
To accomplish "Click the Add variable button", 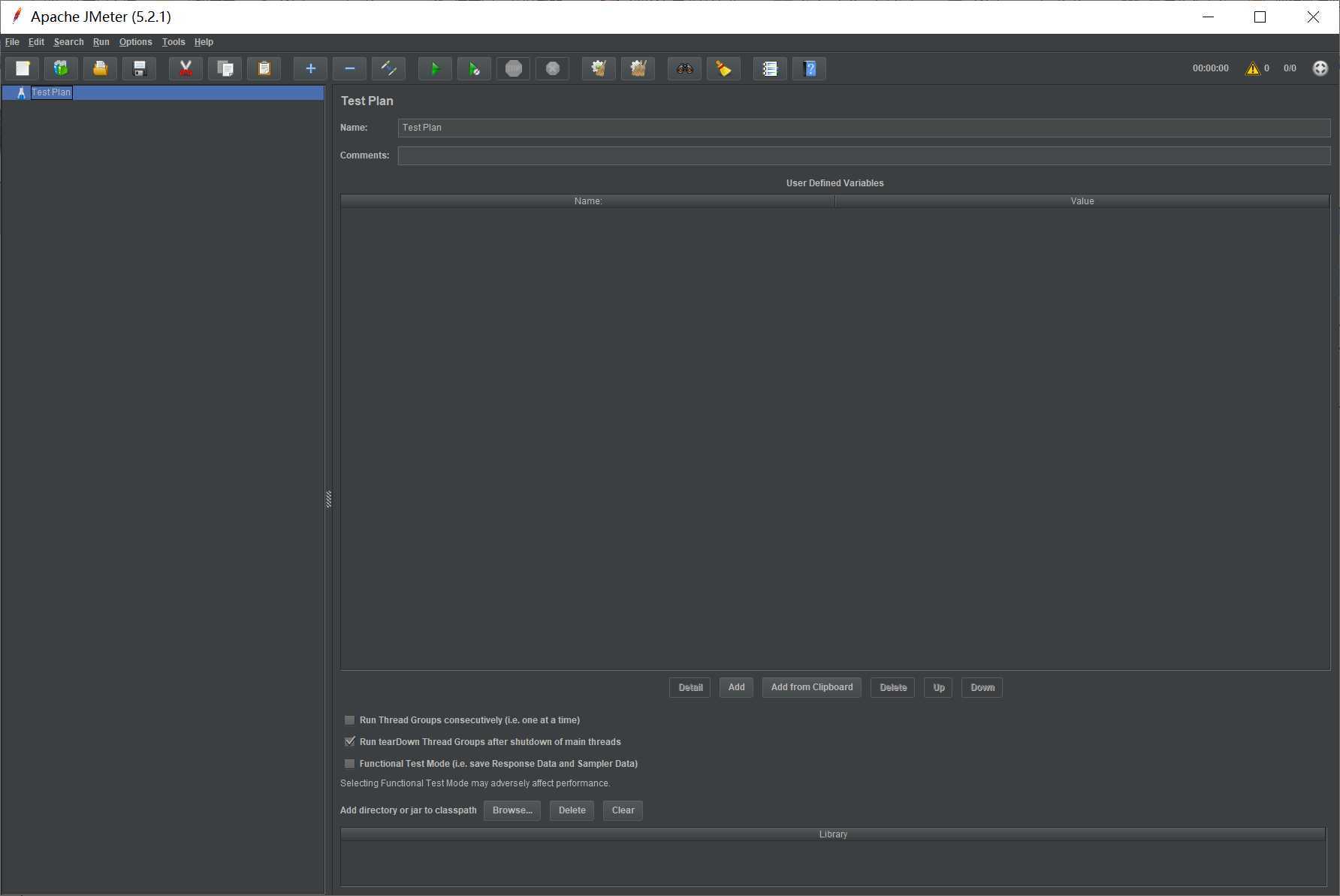I will click(x=736, y=687).
